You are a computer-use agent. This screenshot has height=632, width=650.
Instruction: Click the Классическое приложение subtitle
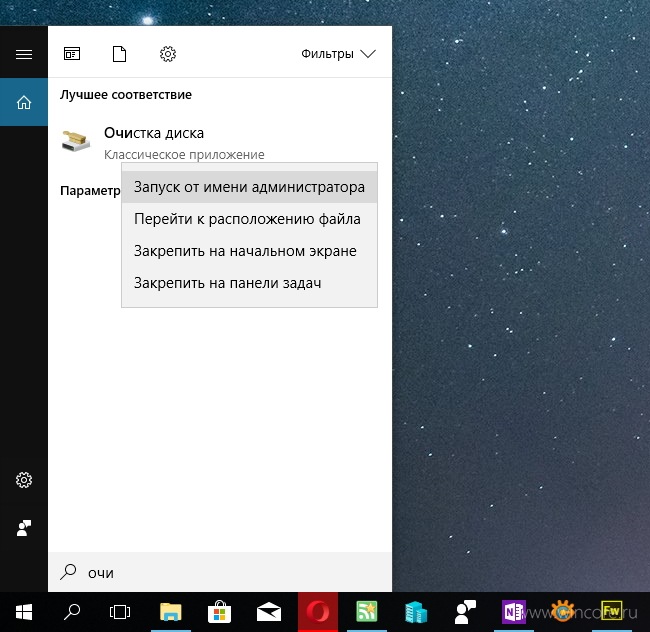[184, 155]
